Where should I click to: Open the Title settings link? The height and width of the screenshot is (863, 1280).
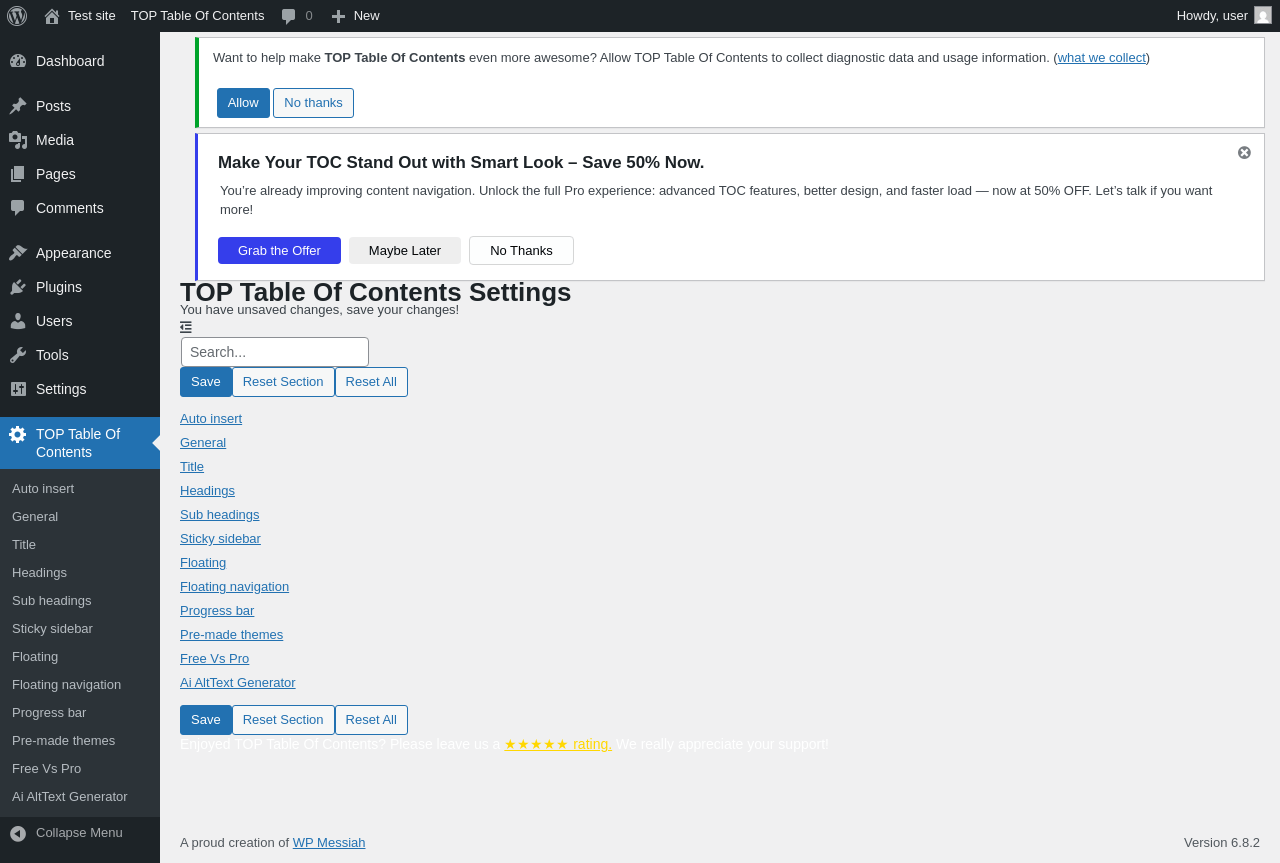point(192,467)
